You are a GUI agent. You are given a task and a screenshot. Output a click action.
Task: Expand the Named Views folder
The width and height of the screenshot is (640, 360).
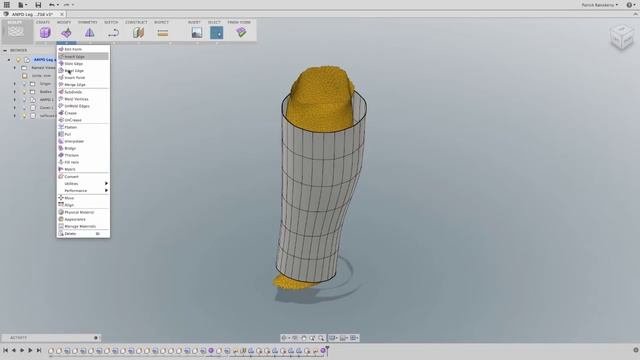click(x=15, y=68)
